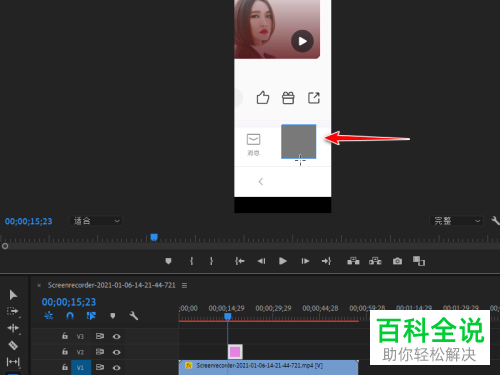Open the sequence panel menu icon
500x375 pixels.
coord(184,285)
